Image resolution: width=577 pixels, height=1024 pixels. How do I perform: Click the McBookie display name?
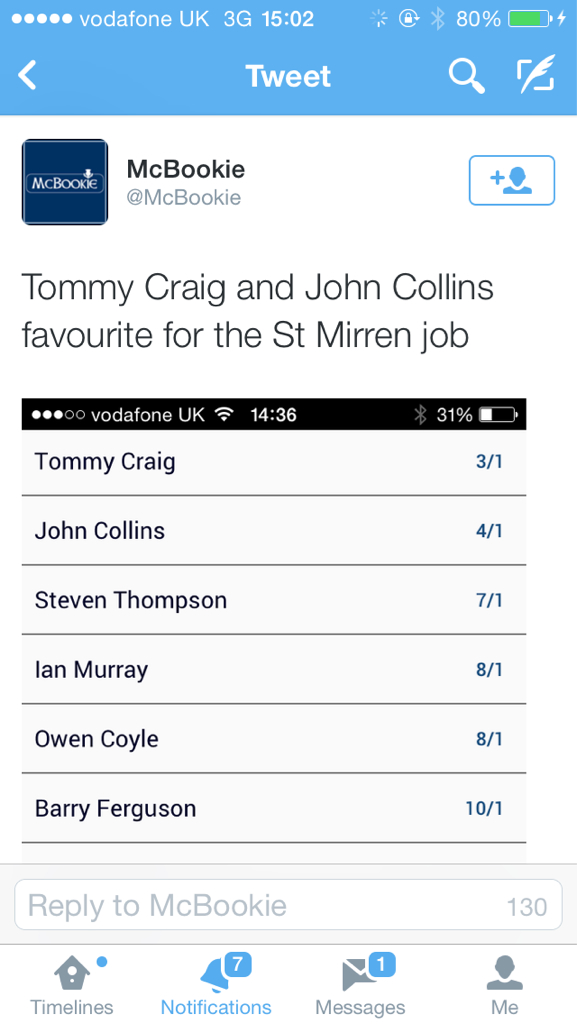point(186,169)
